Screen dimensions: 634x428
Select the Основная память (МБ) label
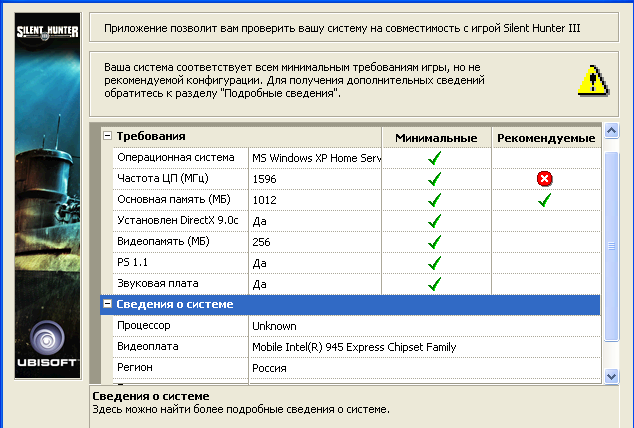(x=174, y=199)
